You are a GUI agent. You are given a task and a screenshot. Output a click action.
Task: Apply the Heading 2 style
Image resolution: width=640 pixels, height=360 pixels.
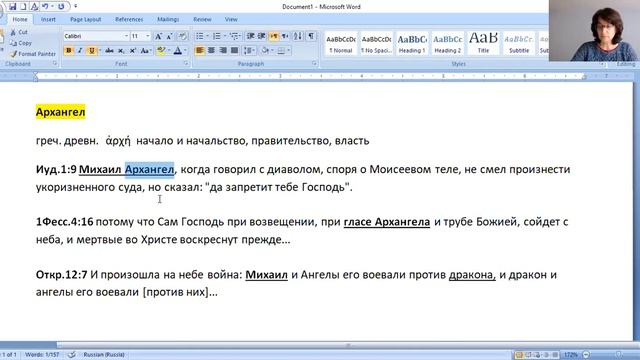pos(447,44)
